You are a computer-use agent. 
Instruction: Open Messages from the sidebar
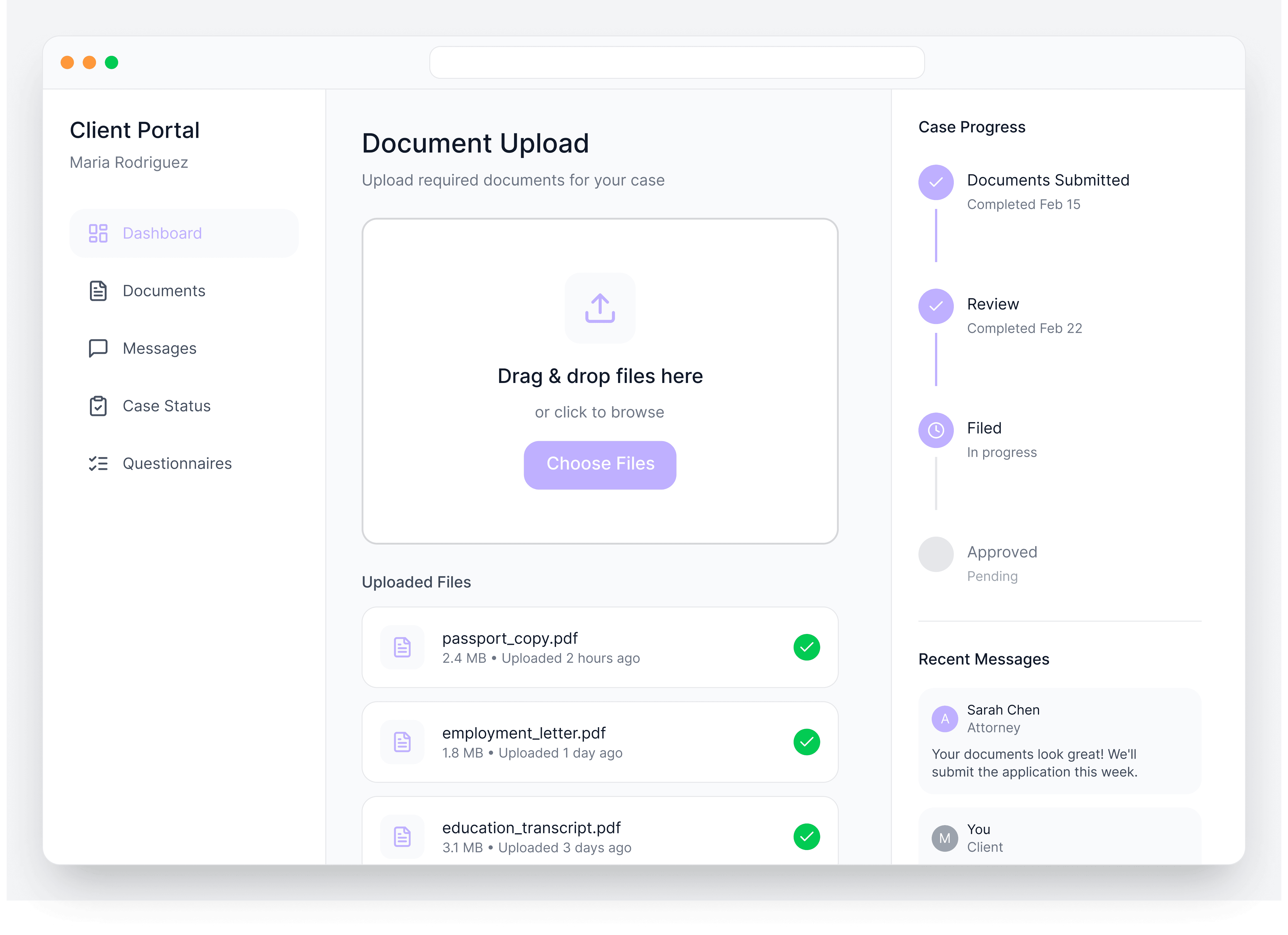[159, 348]
